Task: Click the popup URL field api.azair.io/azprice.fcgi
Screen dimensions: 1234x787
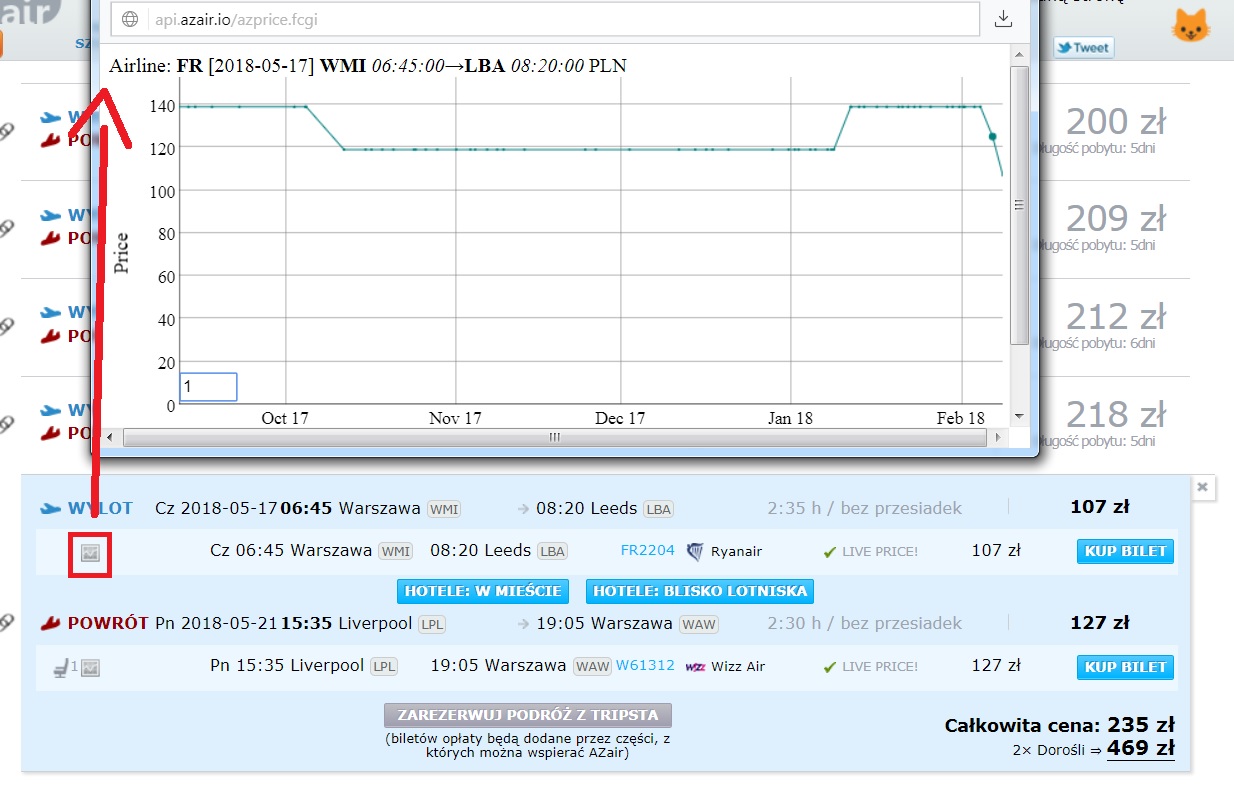Action: coord(544,19)
